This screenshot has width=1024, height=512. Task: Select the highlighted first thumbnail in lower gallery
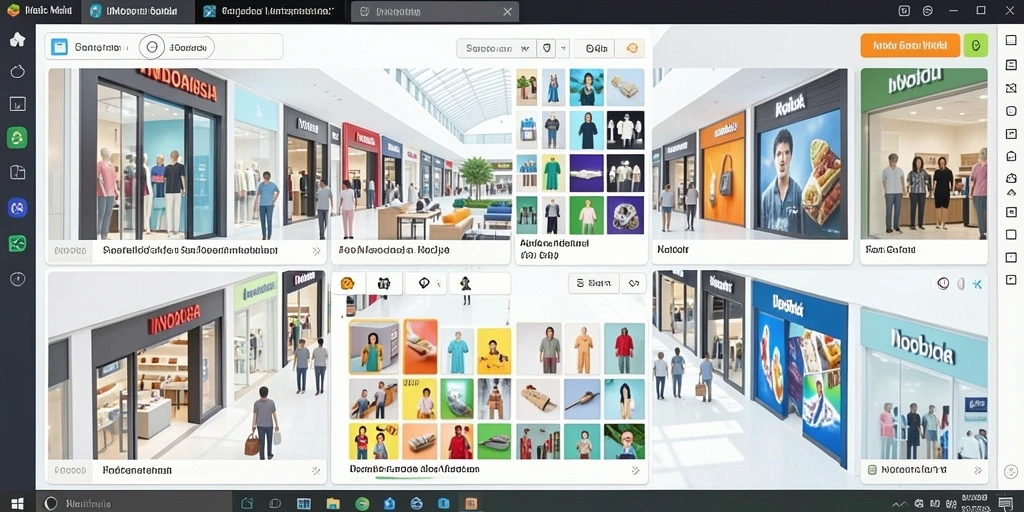374,347
